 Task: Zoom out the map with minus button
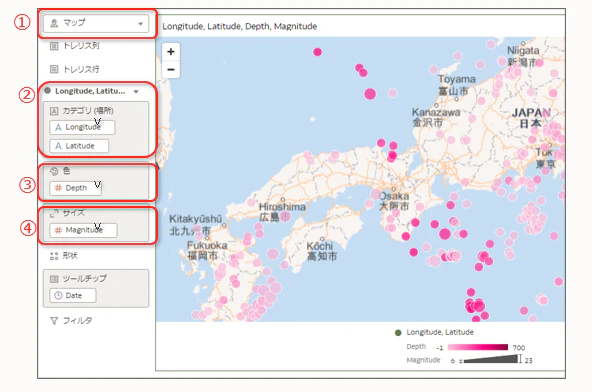coord(171,69)
